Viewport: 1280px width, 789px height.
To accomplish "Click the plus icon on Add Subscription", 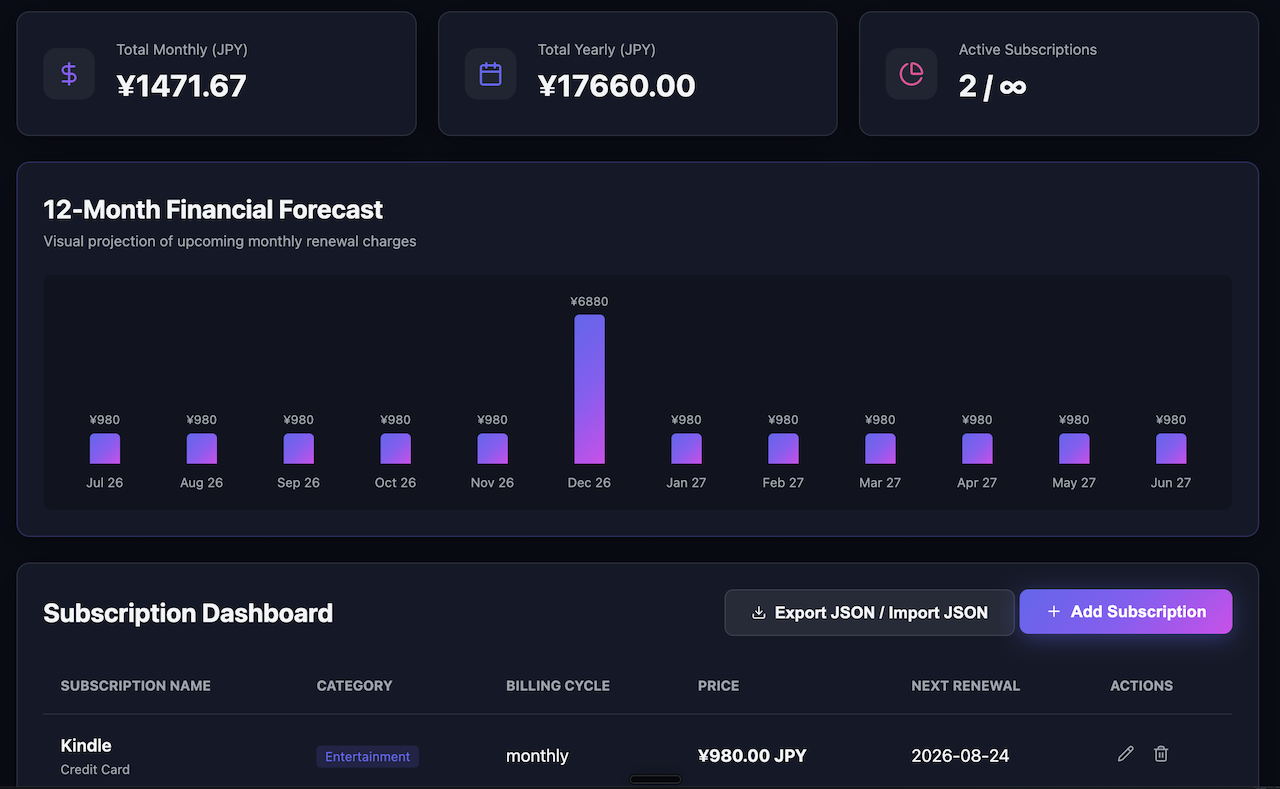I will pos(1053,612).
